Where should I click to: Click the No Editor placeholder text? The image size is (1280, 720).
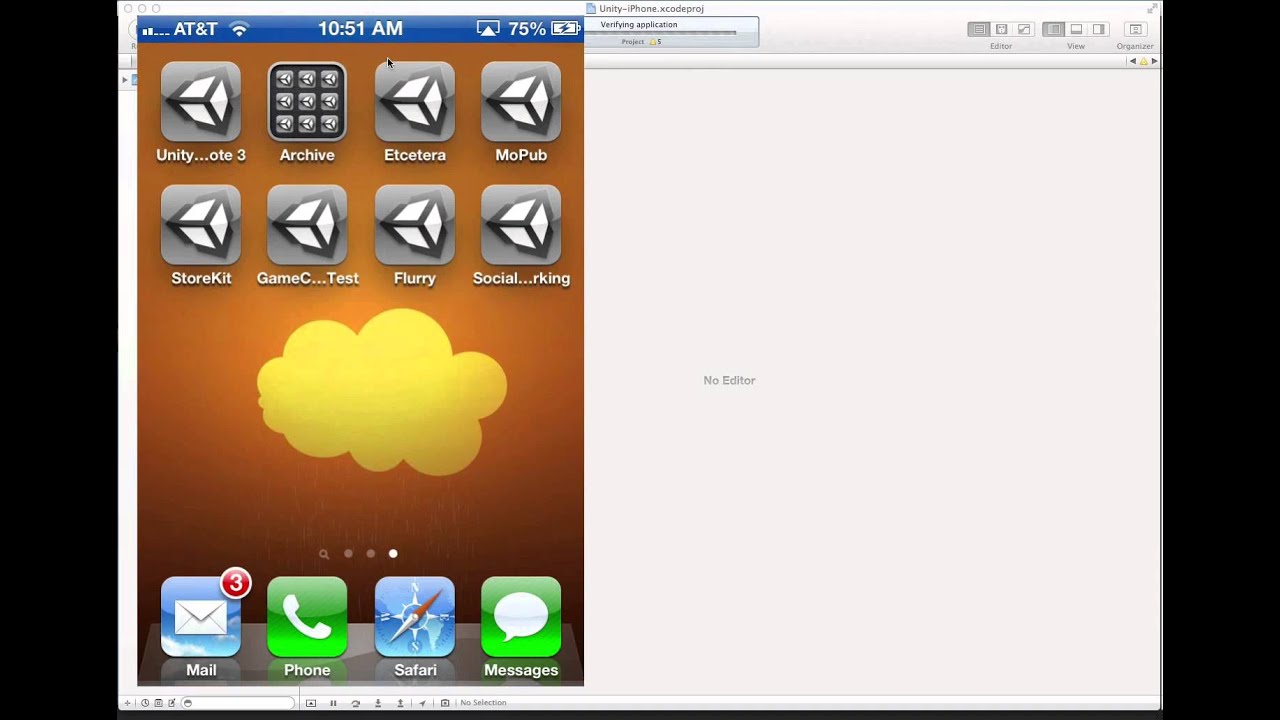tap(729, 380)
